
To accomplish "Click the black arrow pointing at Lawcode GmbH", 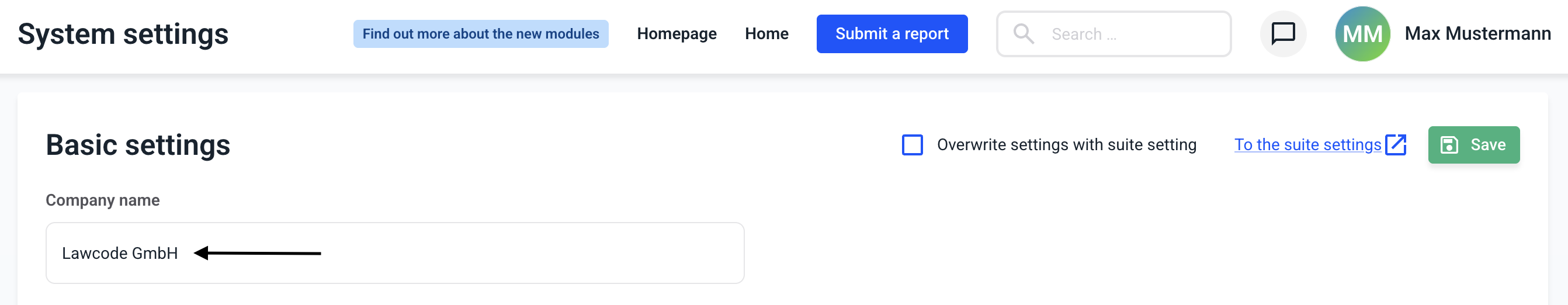I will tap(258, 253).
